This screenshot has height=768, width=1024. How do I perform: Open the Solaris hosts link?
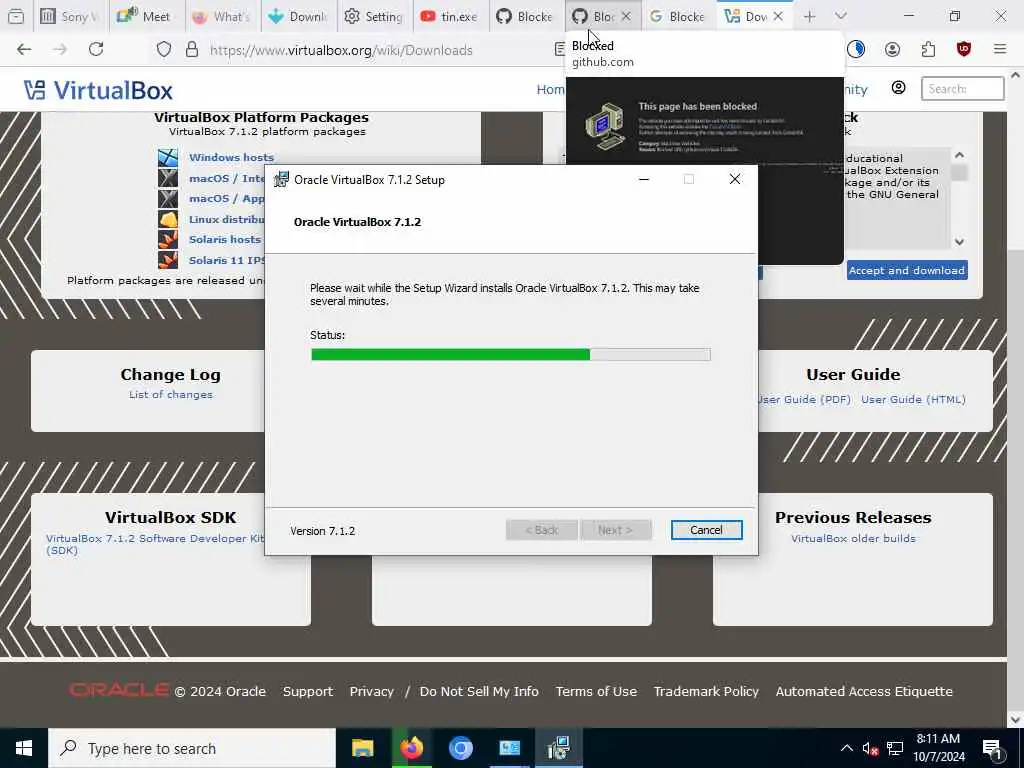click(x=225, y=240)
